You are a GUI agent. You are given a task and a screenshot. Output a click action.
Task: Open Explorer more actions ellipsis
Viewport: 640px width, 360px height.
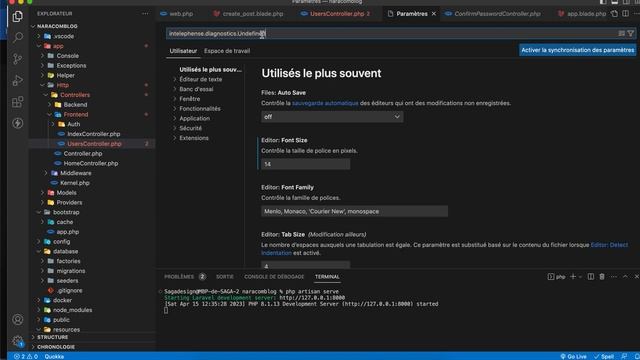click(x=145, y=13)
